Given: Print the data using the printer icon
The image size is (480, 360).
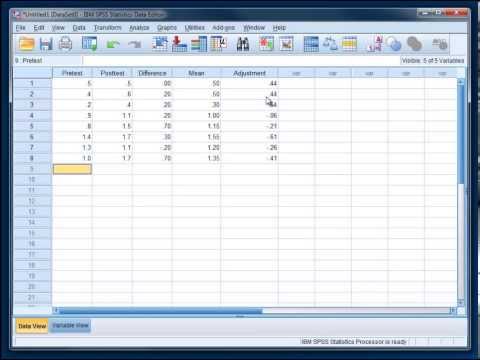Looking at the screenshot, I should [65, 44].
